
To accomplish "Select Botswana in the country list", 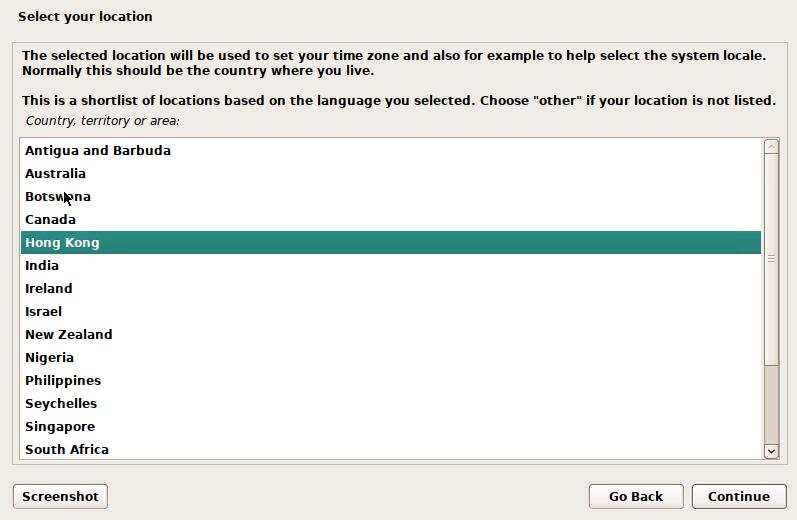I will pyautogui.click(x=58, y=197).
